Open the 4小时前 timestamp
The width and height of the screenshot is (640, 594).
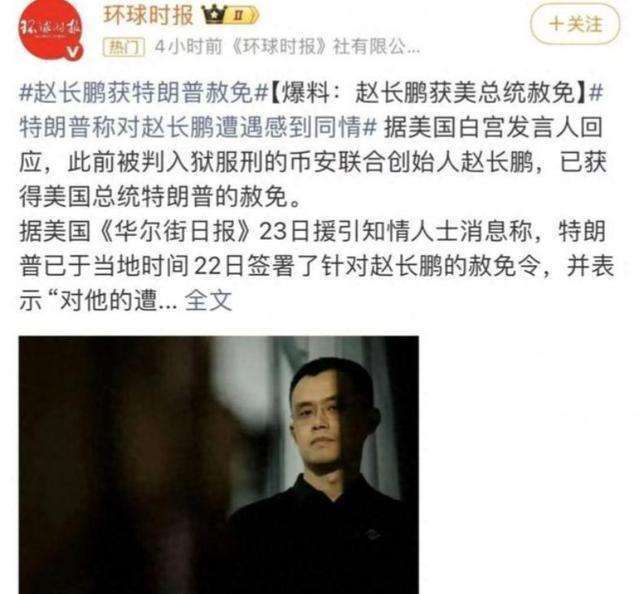pos(189,47)
